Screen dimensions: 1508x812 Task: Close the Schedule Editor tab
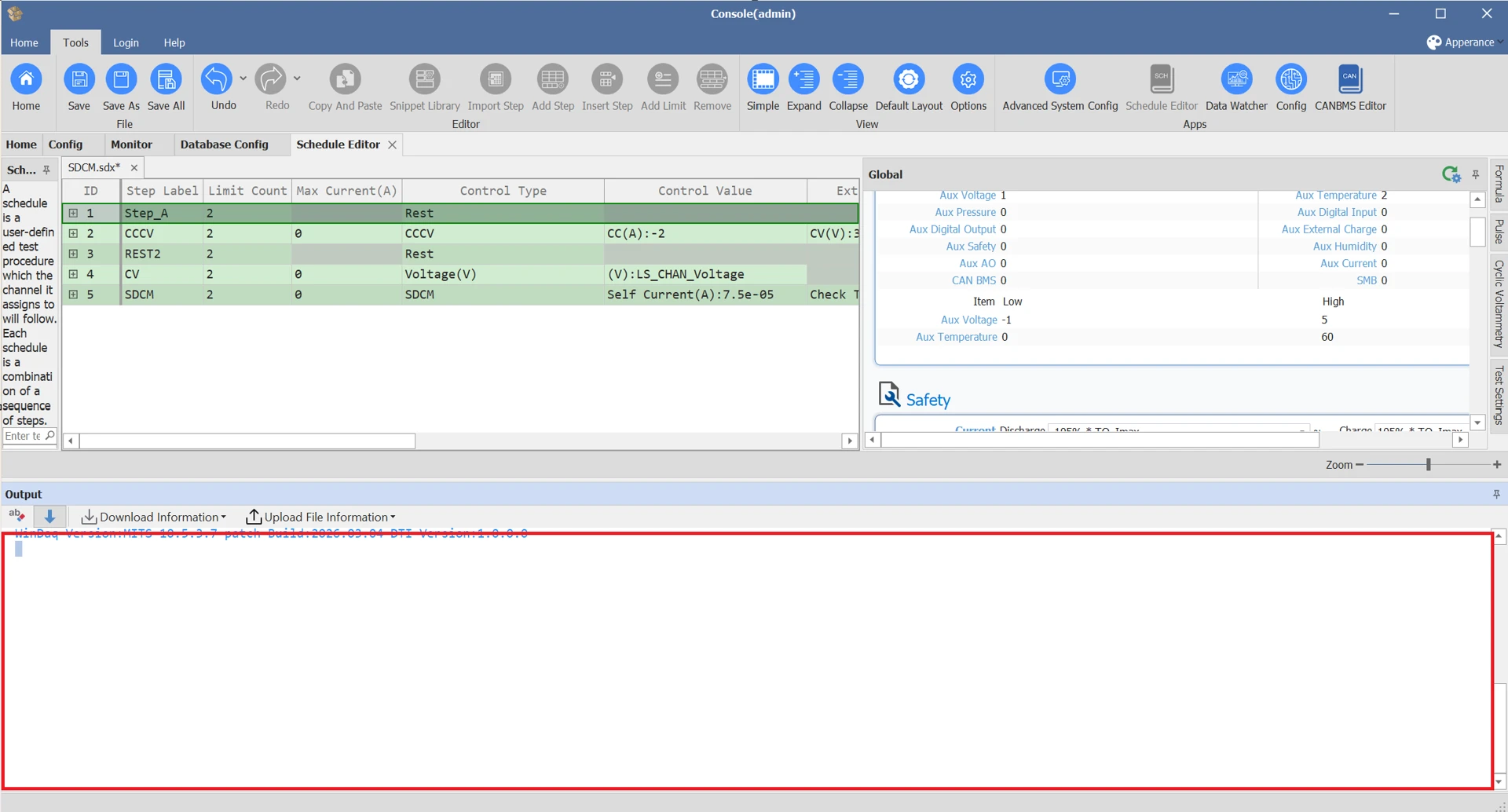tap(392, 144)
